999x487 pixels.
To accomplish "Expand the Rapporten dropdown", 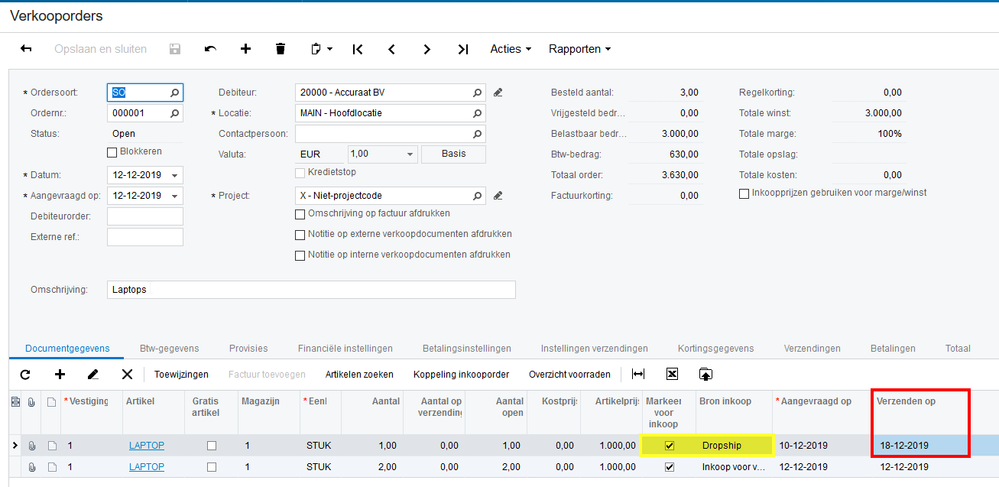I will point(579,49).
